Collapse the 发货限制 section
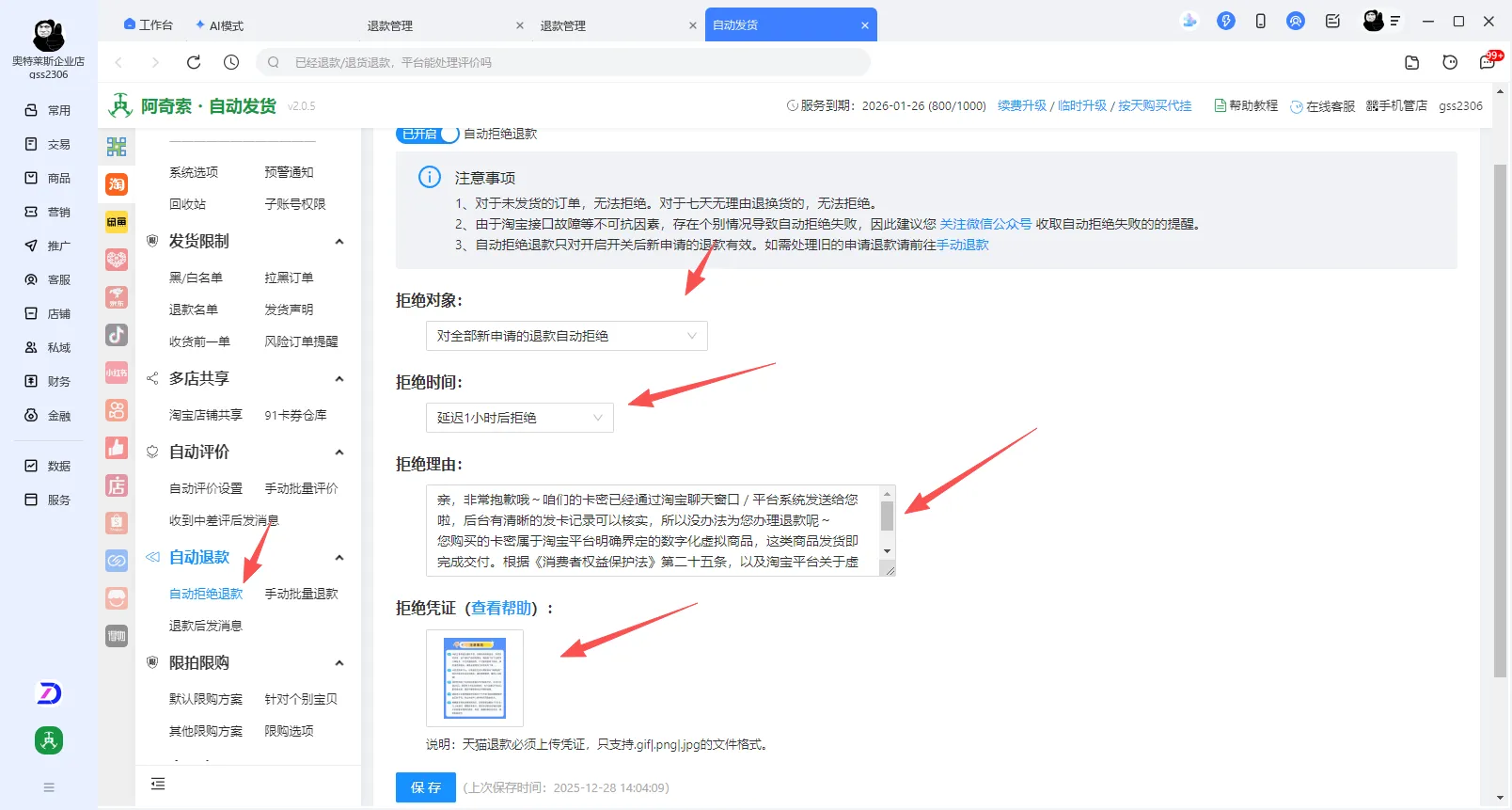 click(339, 242)
